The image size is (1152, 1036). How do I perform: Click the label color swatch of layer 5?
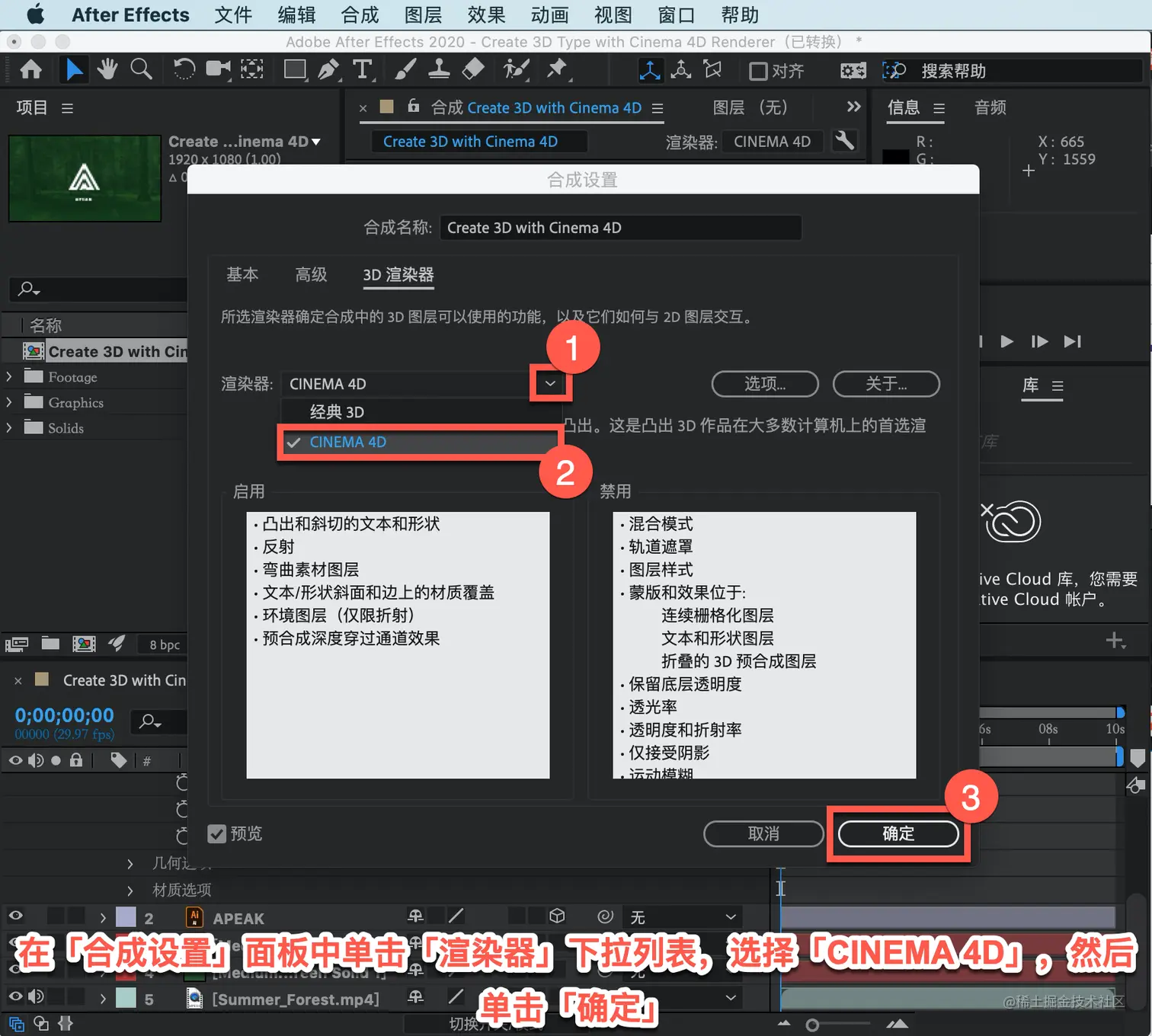coord(126,998)
